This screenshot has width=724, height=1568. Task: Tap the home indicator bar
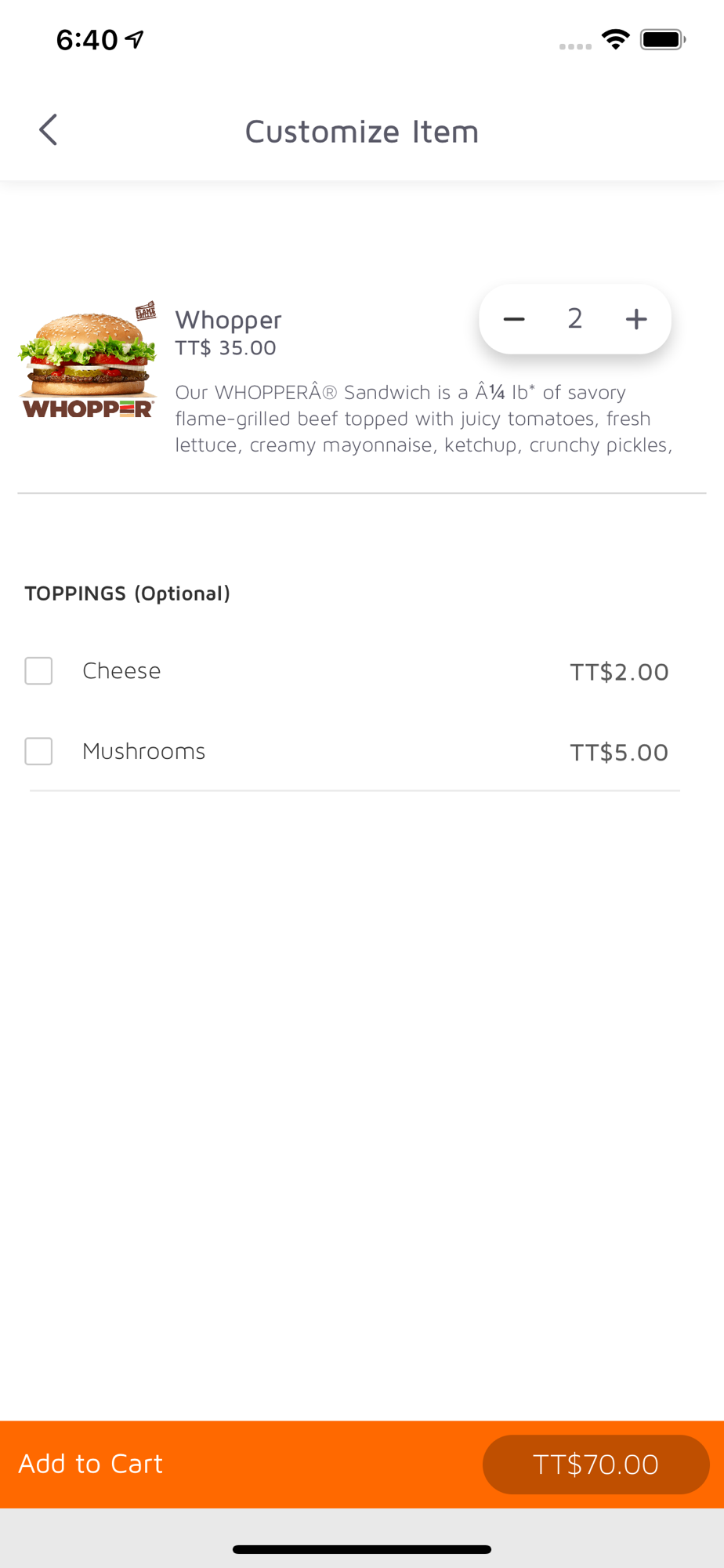[362, 1549]
